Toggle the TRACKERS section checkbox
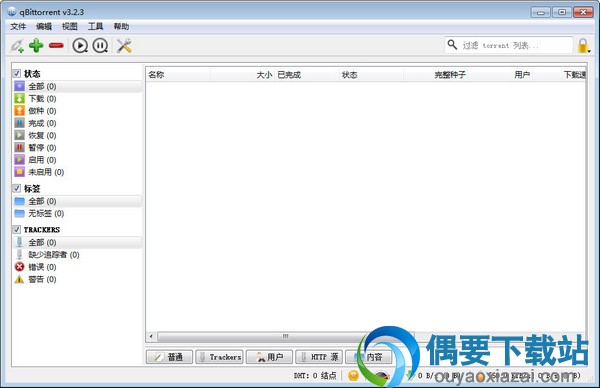 tap(17, 230)
